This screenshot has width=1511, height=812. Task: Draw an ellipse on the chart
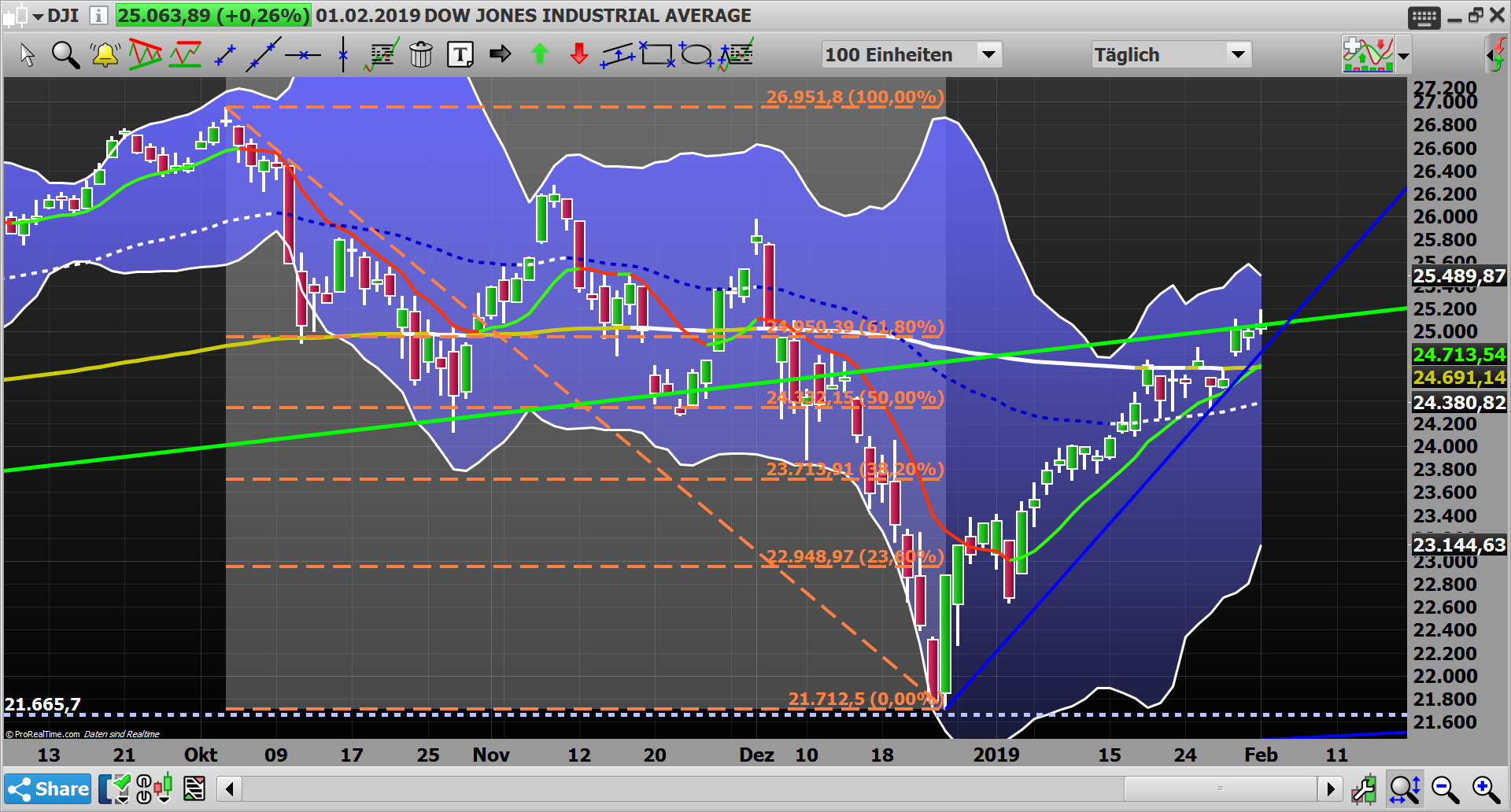click(x=696, y=54)
